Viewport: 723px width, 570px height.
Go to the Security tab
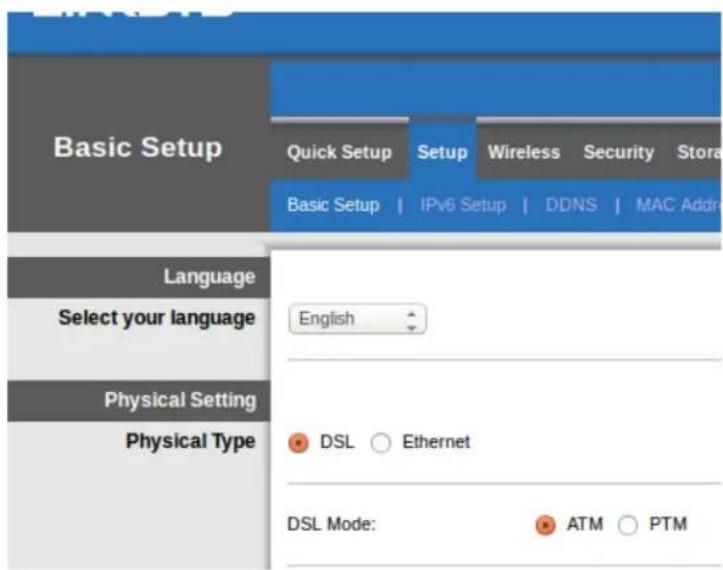(x=618, y=152)
